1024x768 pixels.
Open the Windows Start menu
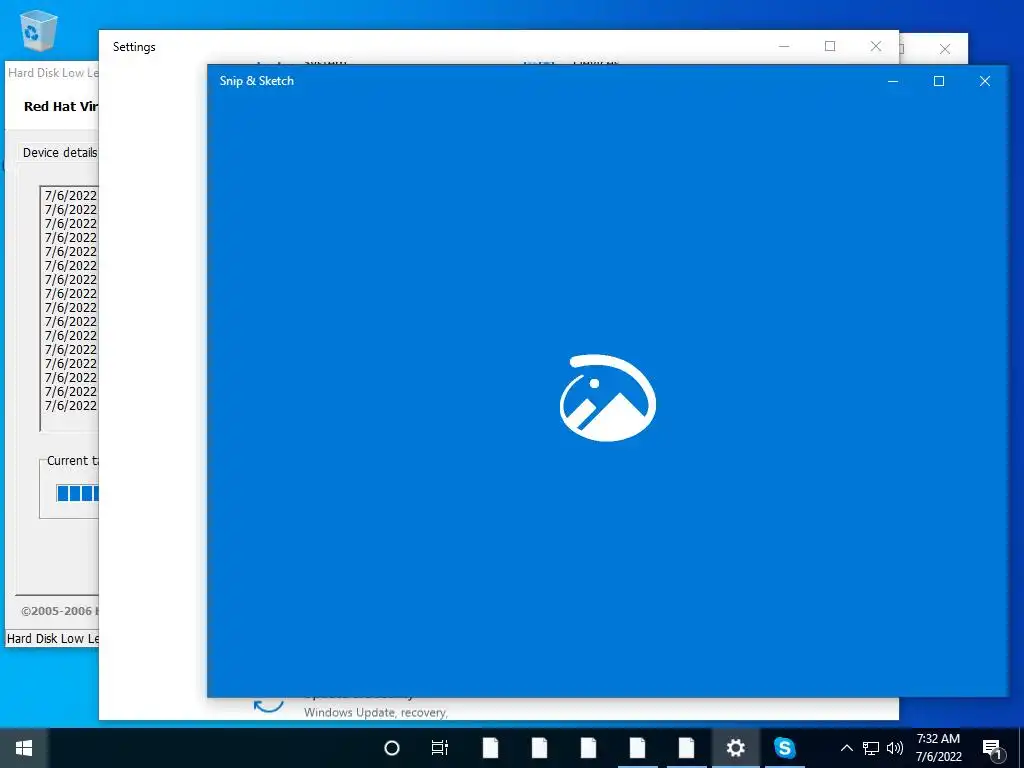point(24,748)
